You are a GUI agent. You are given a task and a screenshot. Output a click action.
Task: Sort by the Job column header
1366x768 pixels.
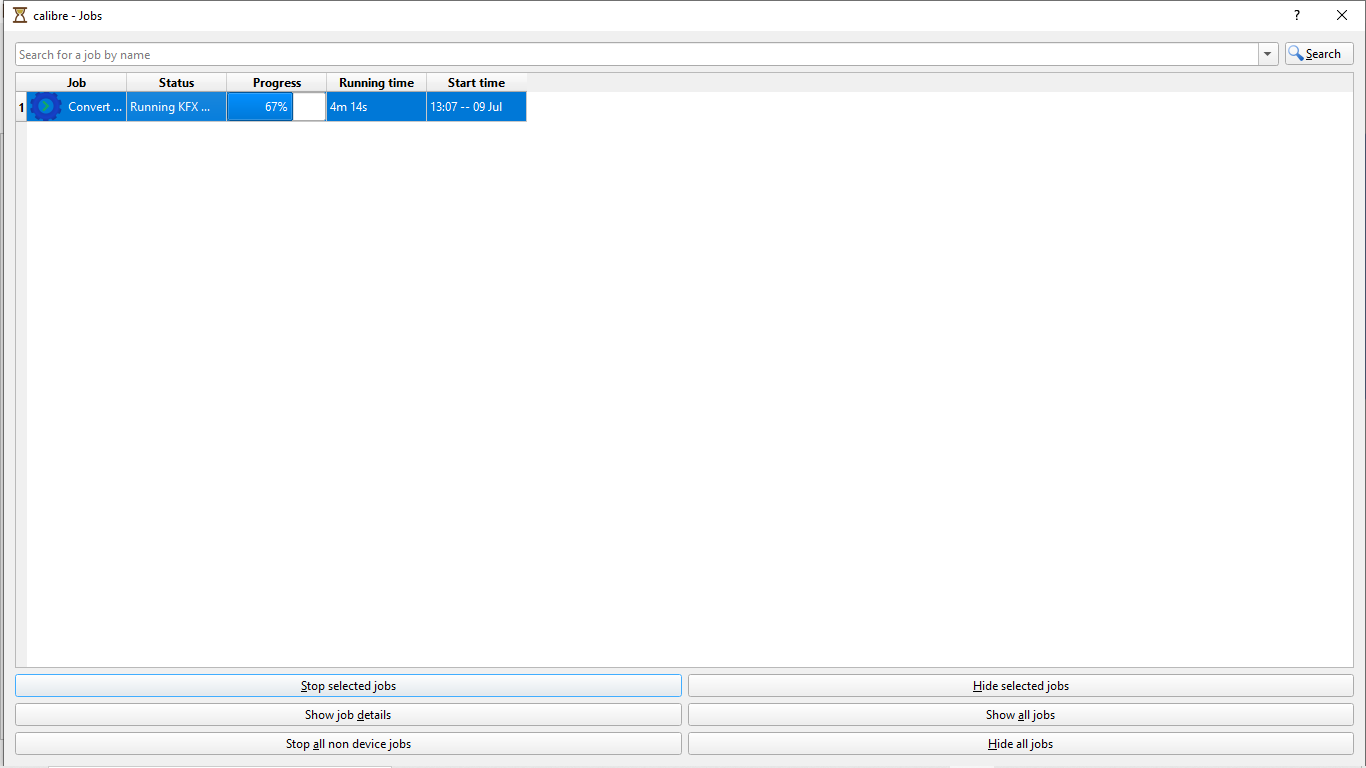click(x=77, y=82)
